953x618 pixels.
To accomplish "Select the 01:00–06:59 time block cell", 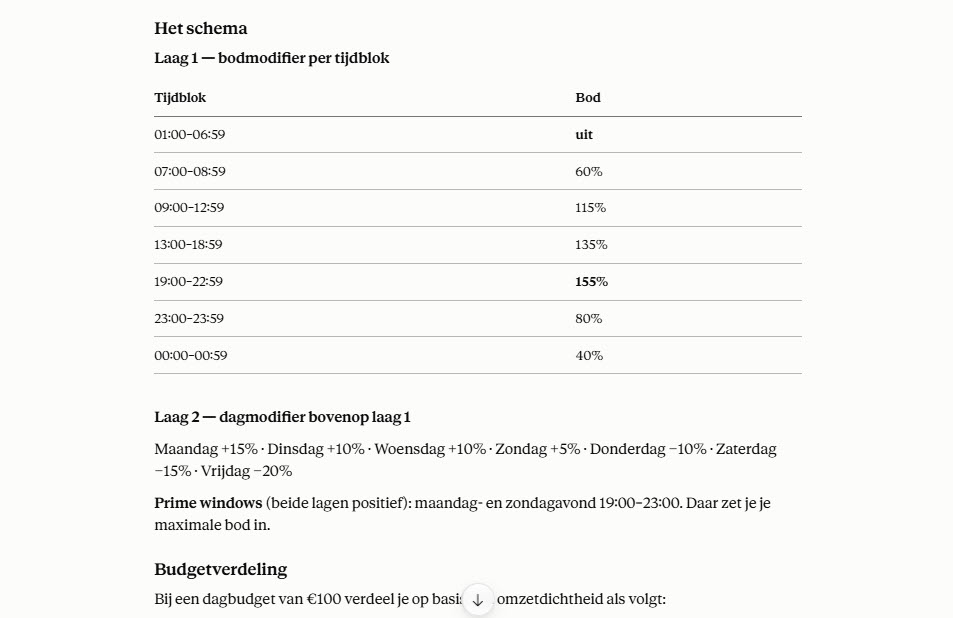I will (x=190, y=134).
